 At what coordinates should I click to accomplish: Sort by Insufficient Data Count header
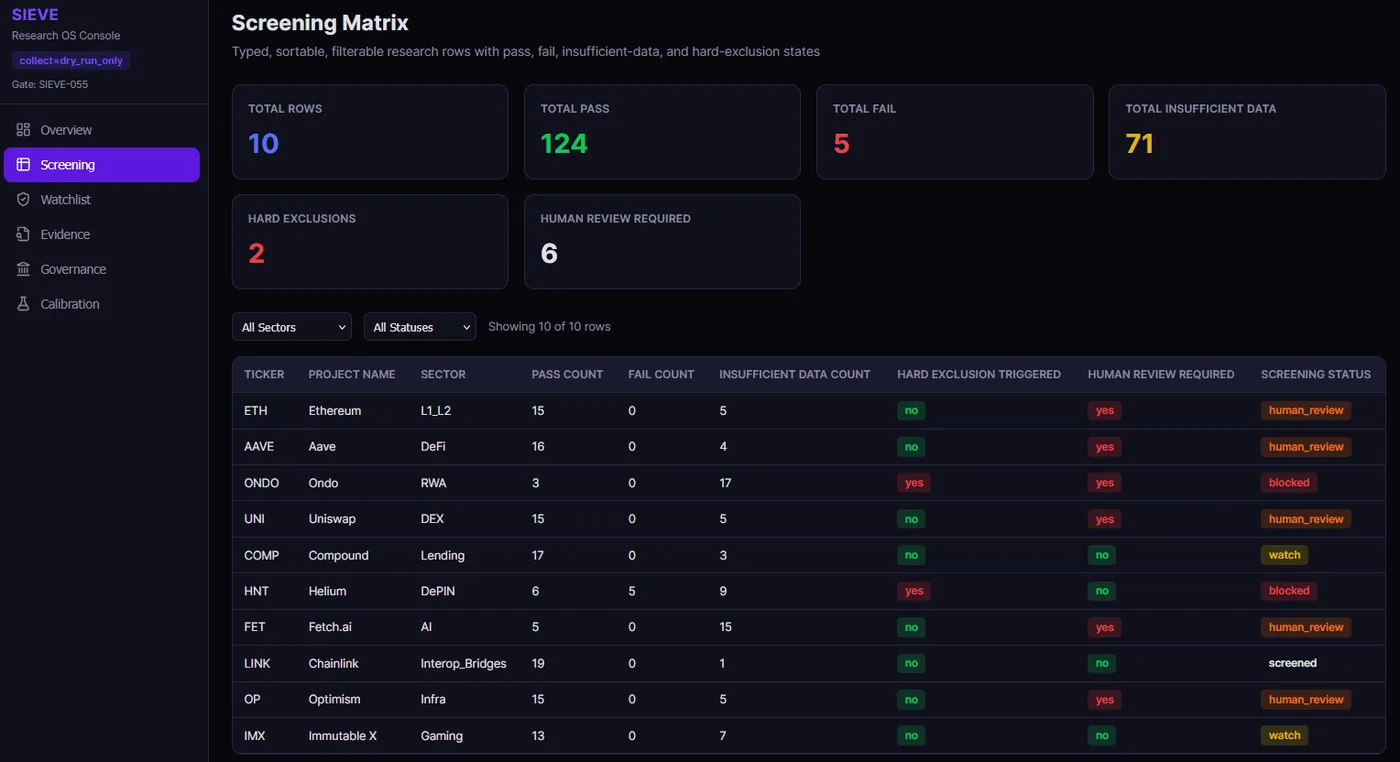[795, 374]
